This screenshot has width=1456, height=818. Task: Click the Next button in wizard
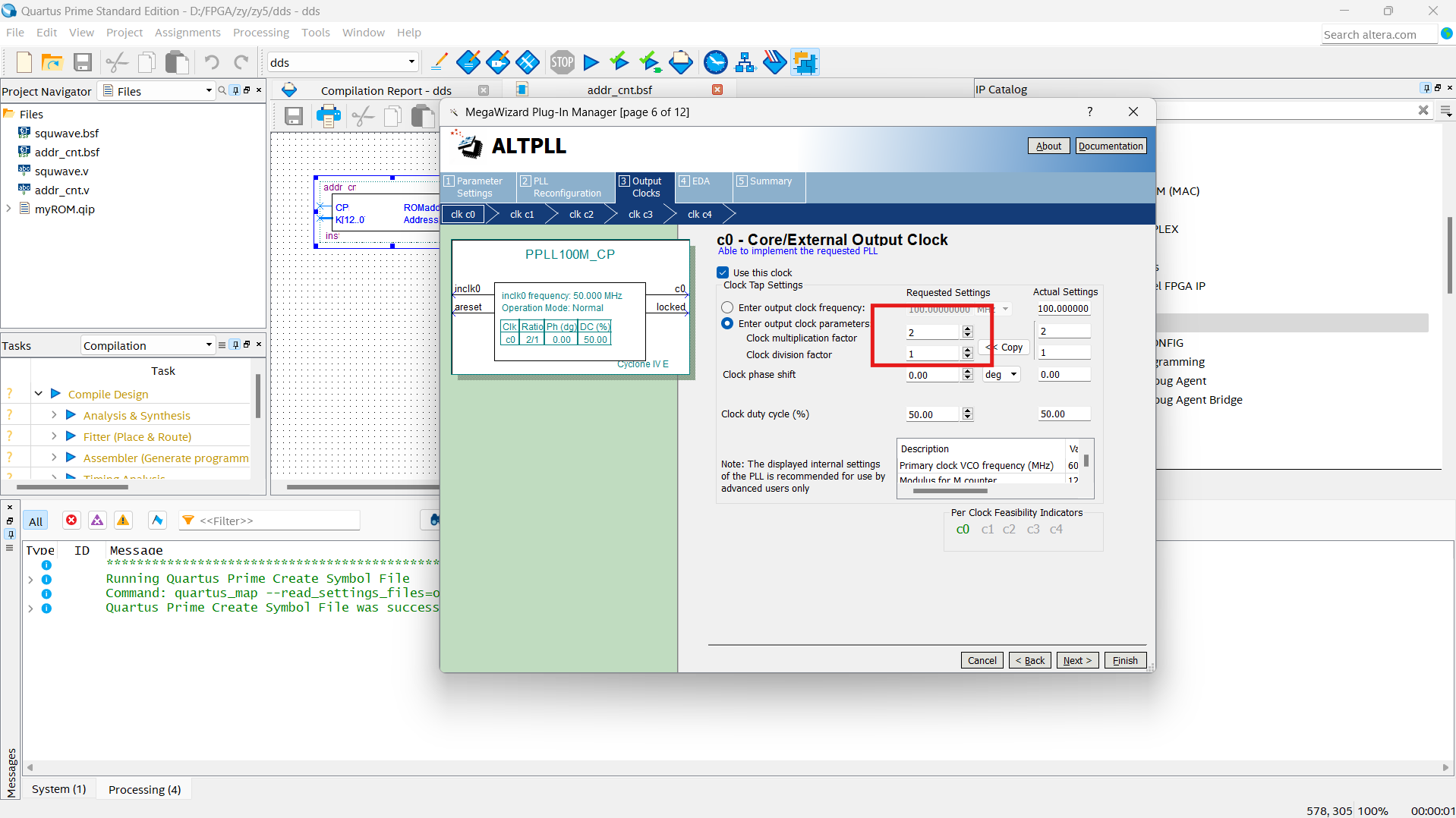click(x=1077, y=660)
